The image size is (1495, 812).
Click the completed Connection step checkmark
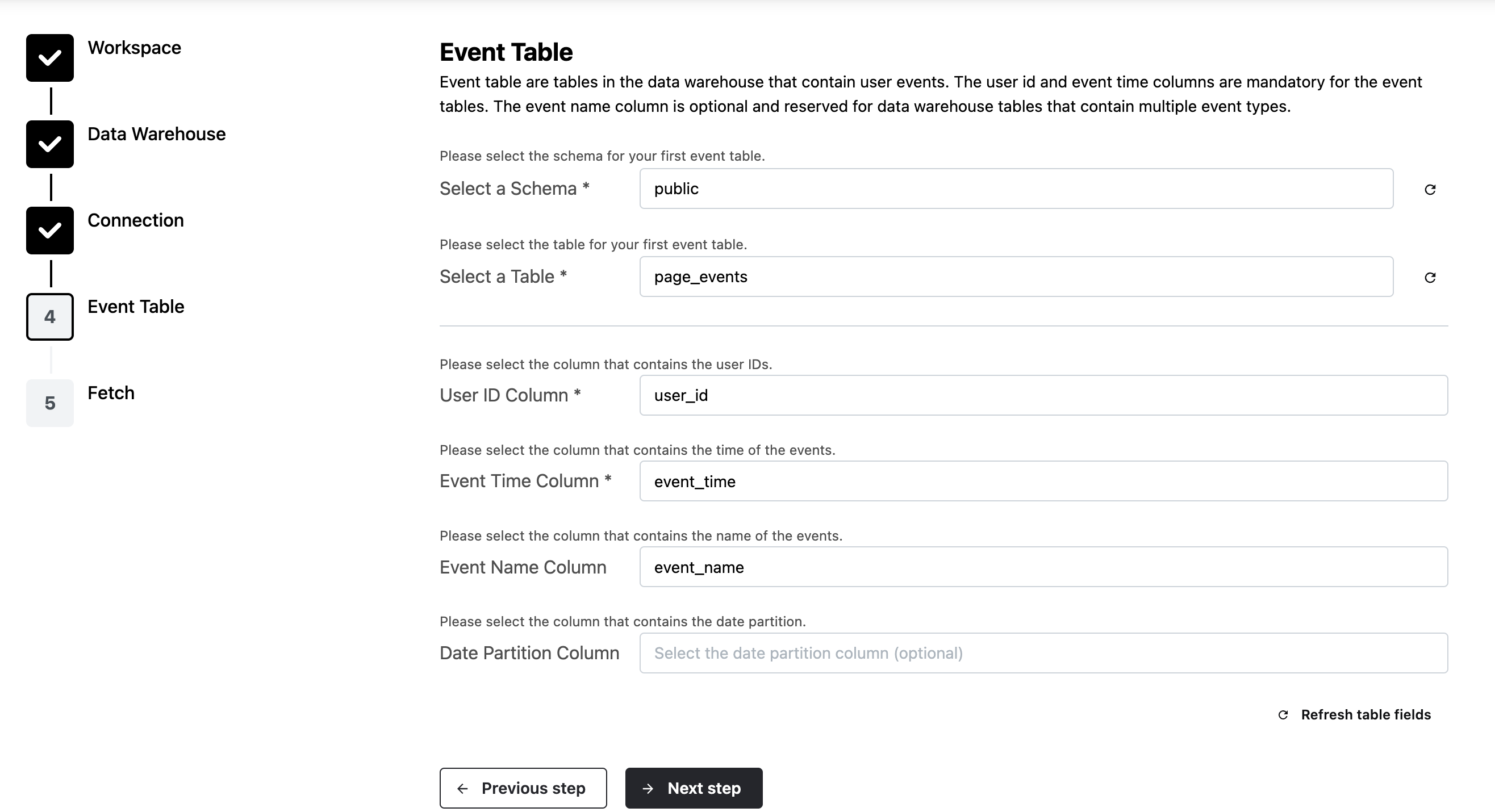50,231
